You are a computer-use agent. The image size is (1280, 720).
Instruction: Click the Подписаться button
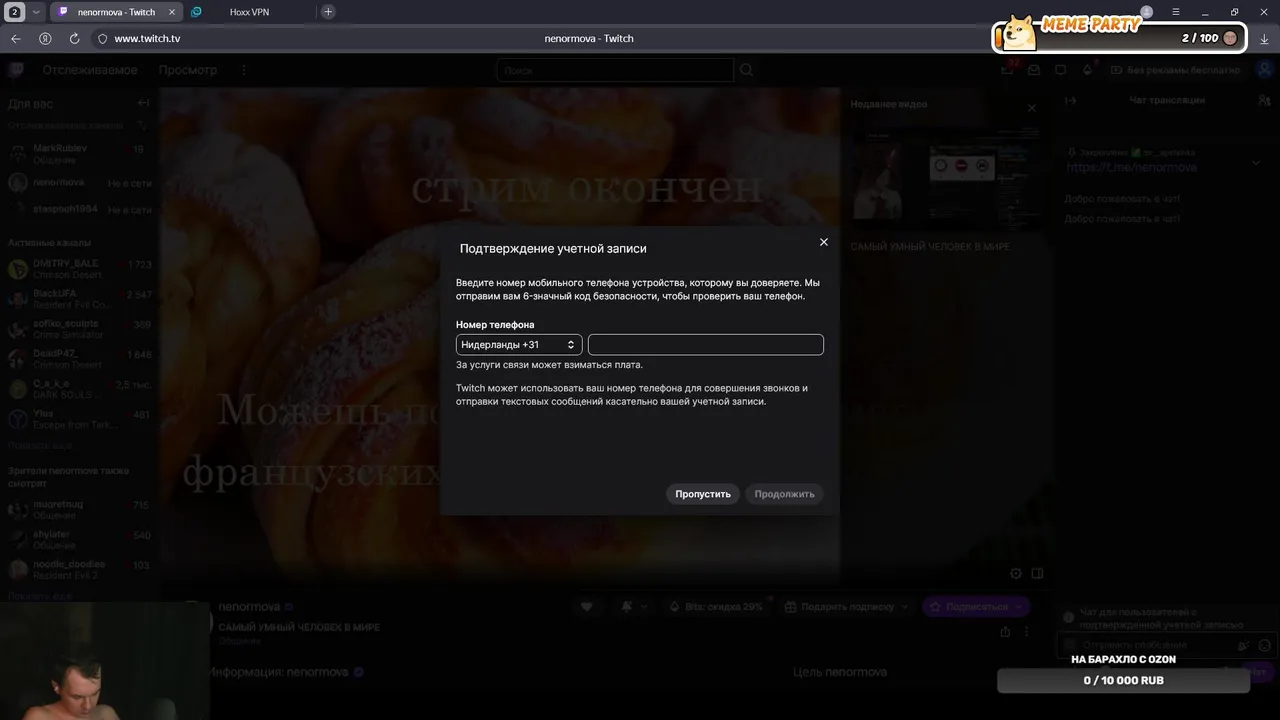click(975, 606)
